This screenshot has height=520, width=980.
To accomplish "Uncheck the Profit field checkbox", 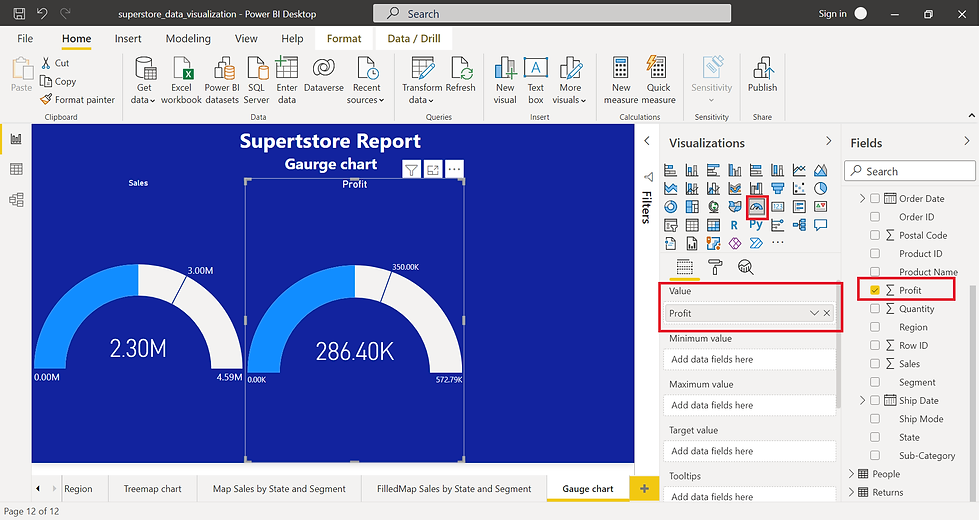I will pos(875,290).
